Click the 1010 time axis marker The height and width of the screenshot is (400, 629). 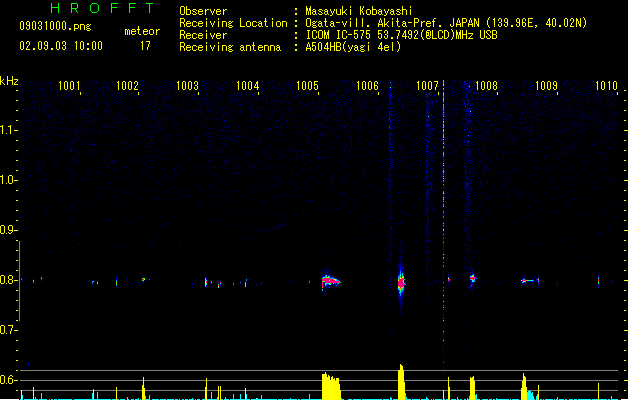(x=606, y=86)
